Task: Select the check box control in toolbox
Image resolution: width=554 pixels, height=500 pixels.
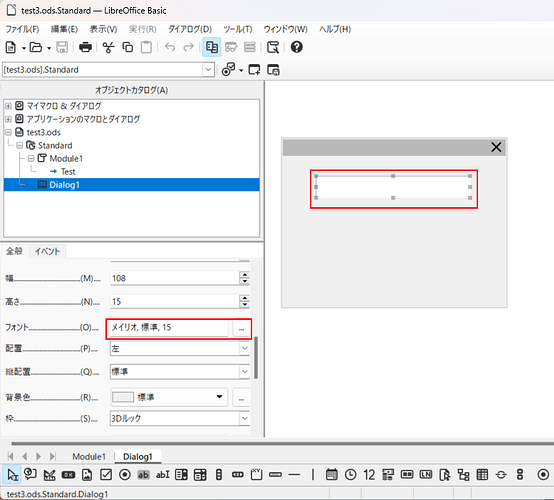Action: click(106, 475)
